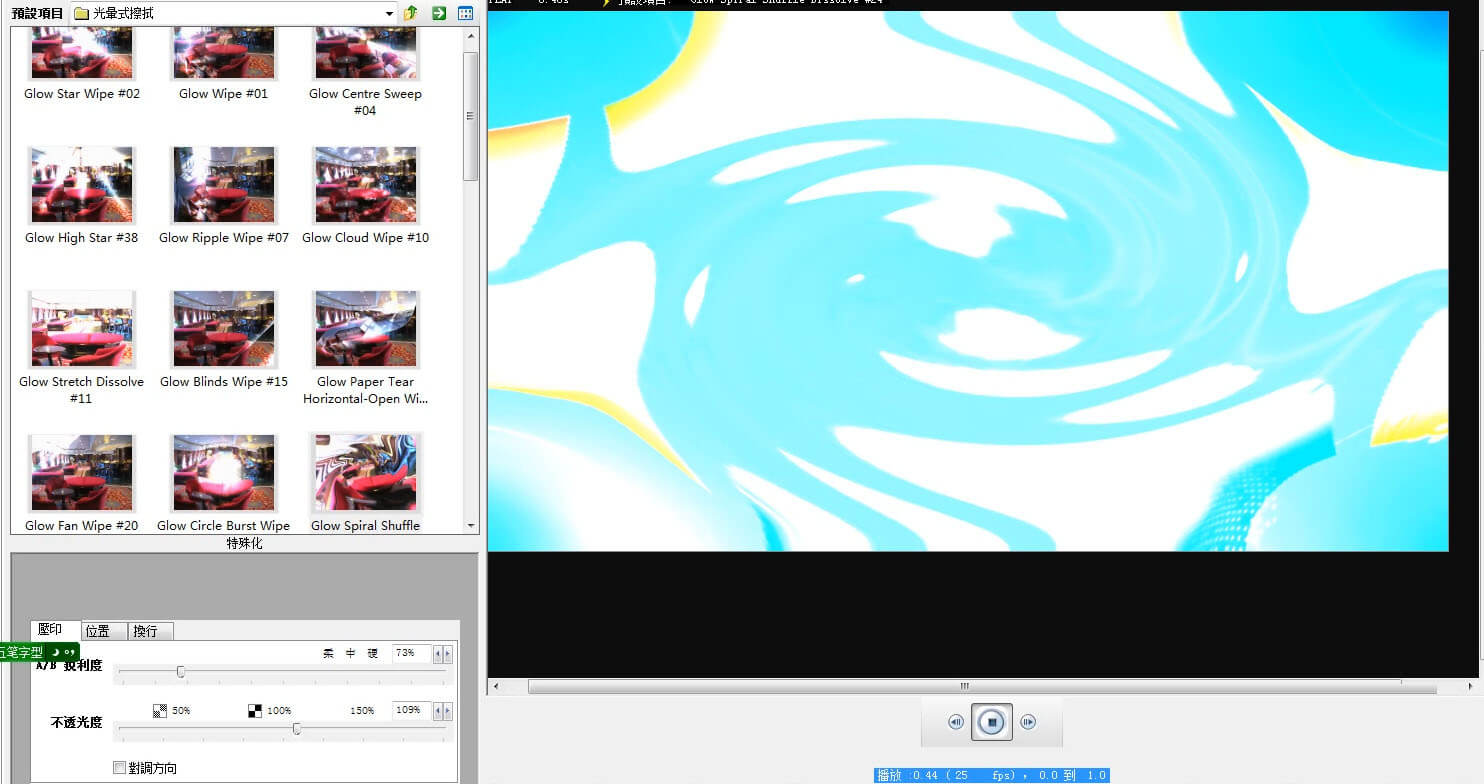Click the right arrow of preview scrollbar
This screenshot has height=784, width=1484.
(1472, 687)
